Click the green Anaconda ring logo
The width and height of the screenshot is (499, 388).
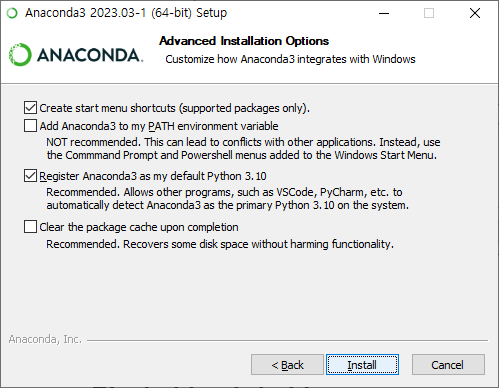pos(20,54)
